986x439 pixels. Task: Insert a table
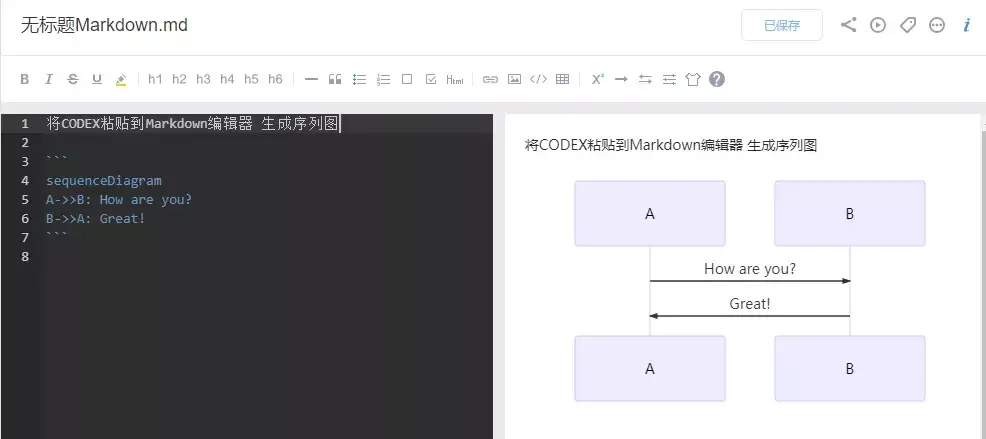563,79
